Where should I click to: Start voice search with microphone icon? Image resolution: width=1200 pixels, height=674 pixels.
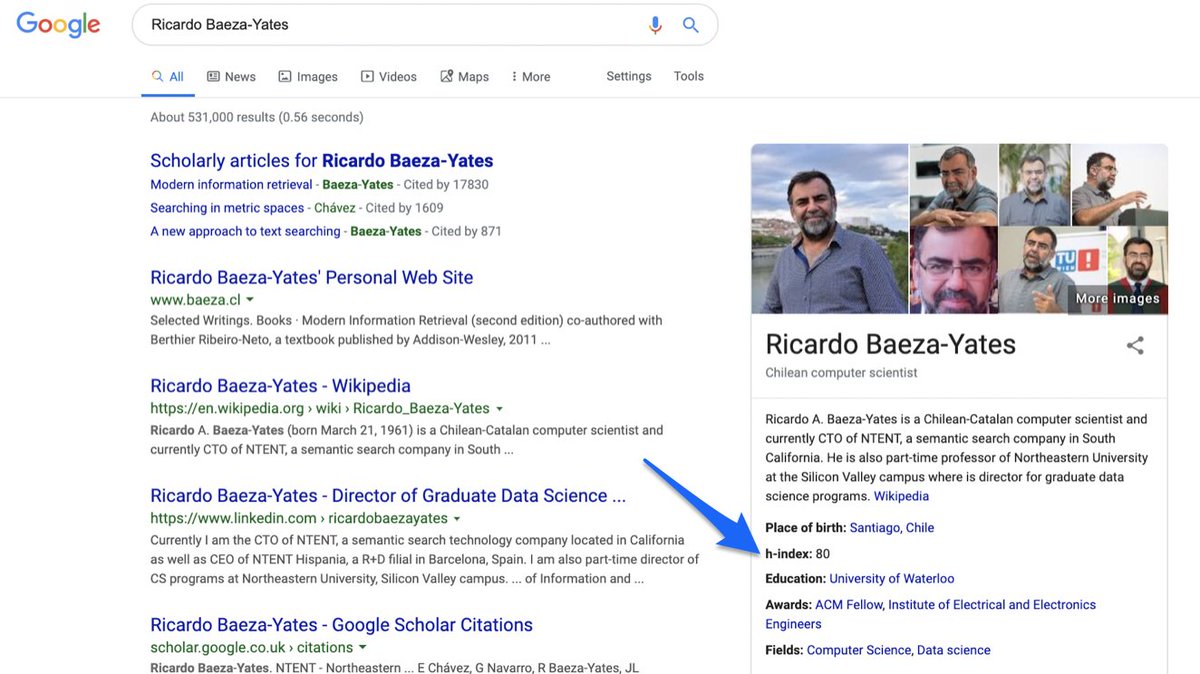[655, 25]
